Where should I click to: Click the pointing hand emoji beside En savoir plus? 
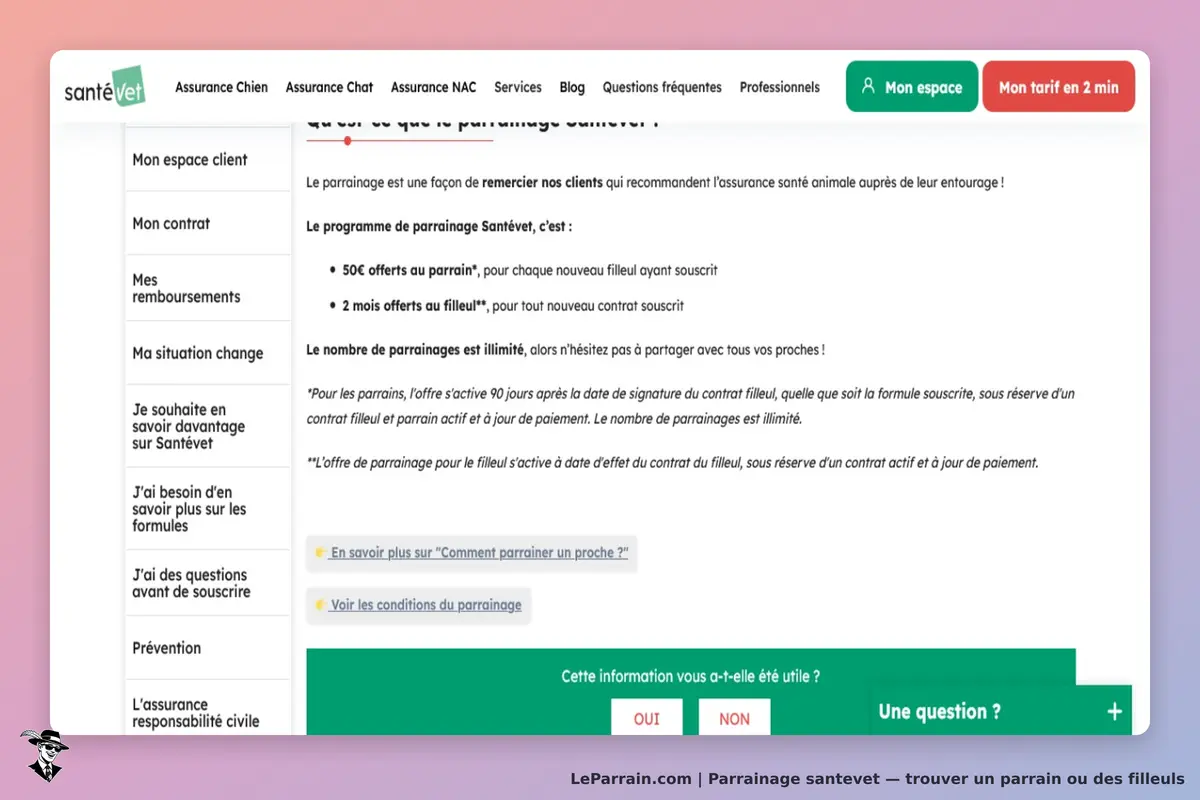tap(320, 553)
